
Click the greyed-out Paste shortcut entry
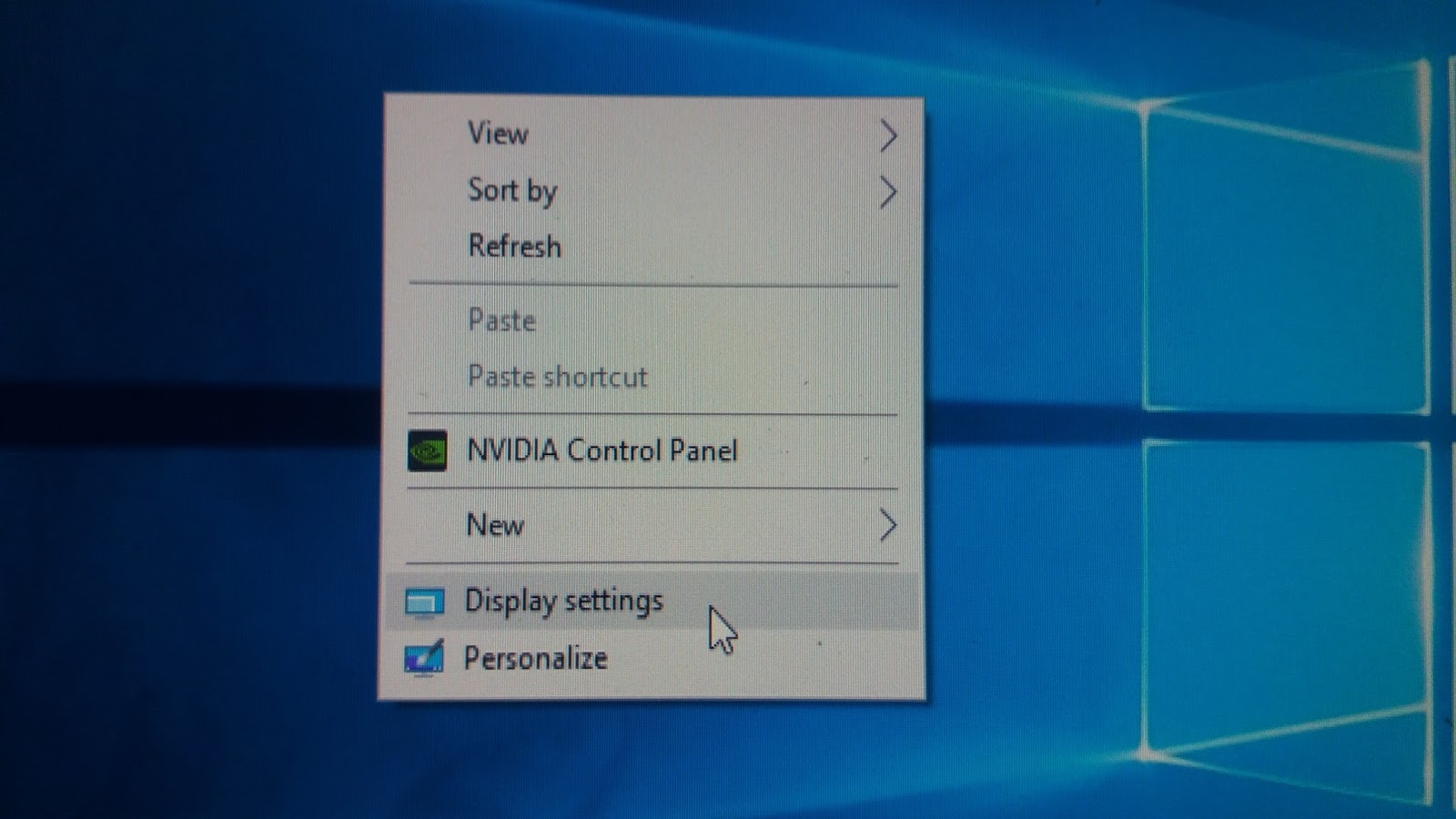point(655,376)
